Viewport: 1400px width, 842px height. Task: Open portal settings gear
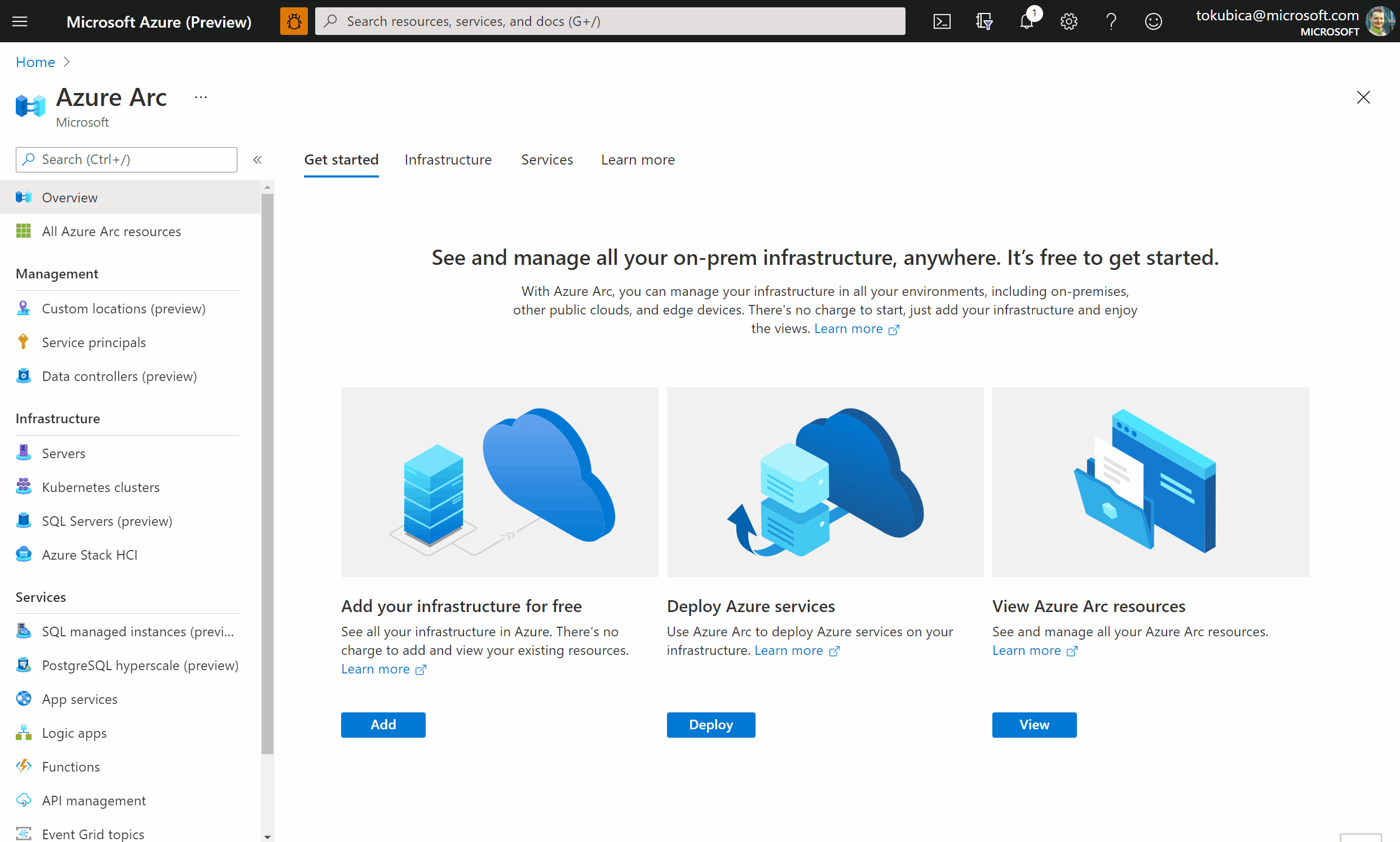1068,21
